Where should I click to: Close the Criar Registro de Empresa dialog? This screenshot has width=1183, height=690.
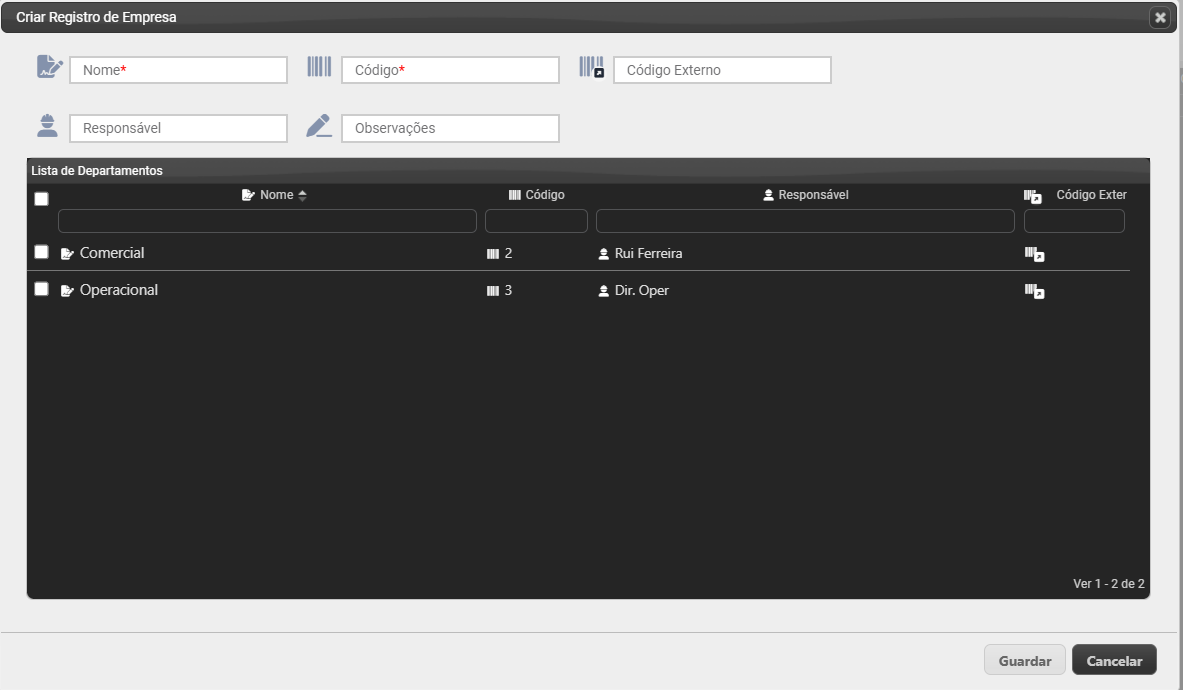click(1160, 17)
